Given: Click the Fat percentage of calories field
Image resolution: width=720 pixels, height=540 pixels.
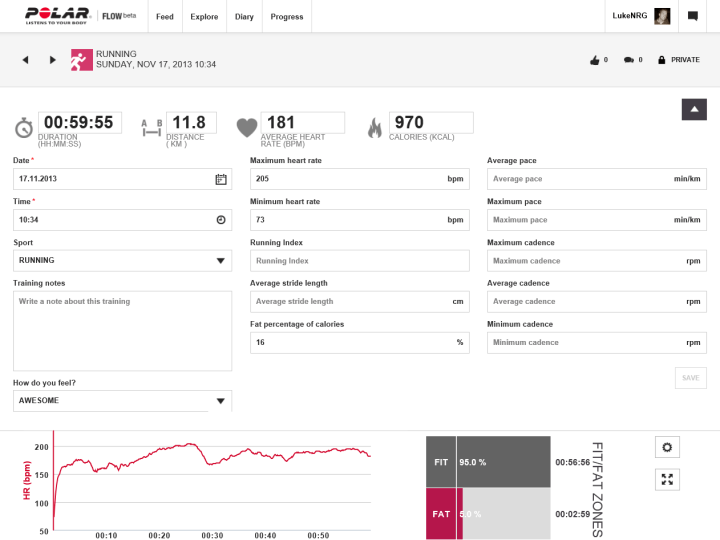Looking at the screenshot, I should tap(360, 343).
